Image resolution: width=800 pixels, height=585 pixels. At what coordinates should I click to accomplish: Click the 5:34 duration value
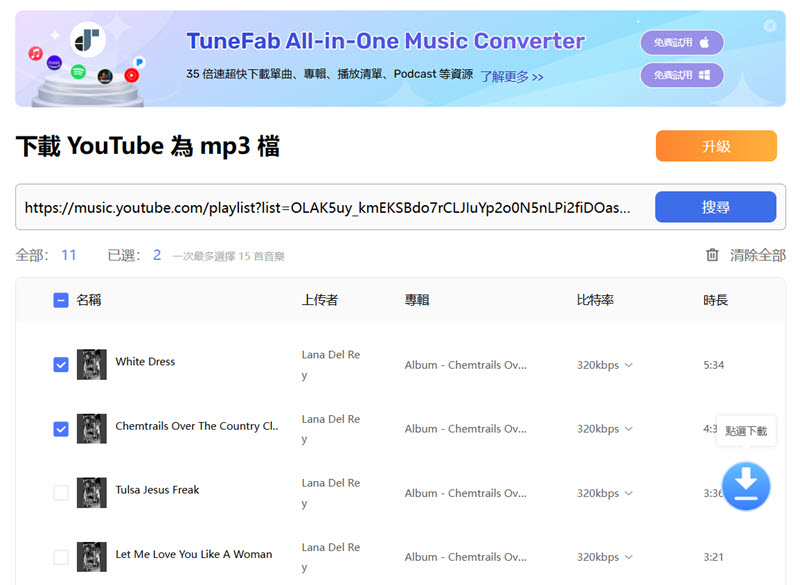(713, 365)
